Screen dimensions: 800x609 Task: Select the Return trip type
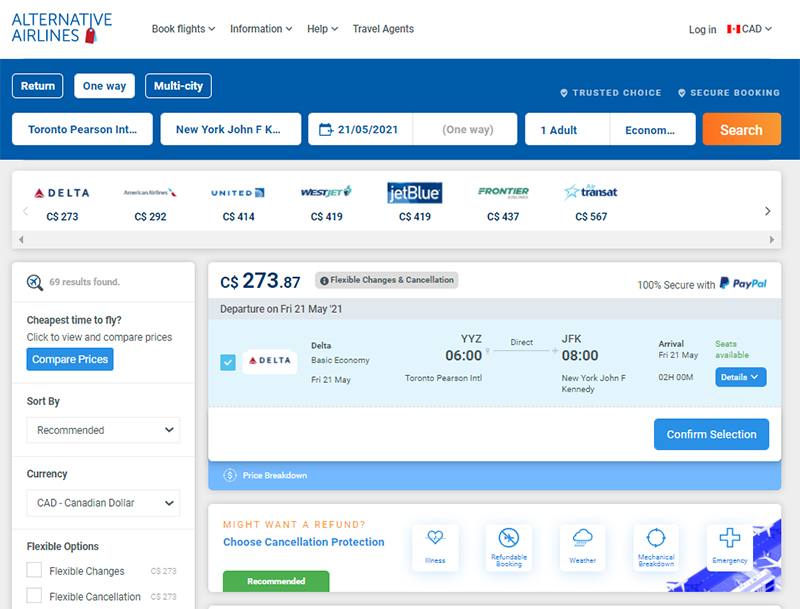[38, 86]
